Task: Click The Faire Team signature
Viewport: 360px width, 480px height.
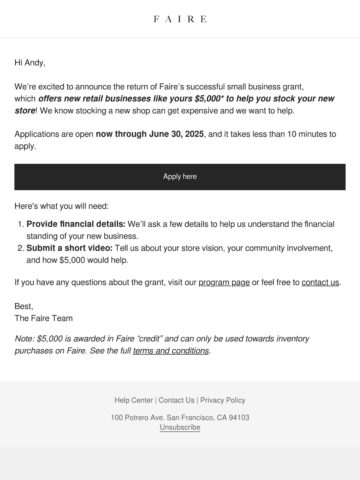Action: (43, 318)
